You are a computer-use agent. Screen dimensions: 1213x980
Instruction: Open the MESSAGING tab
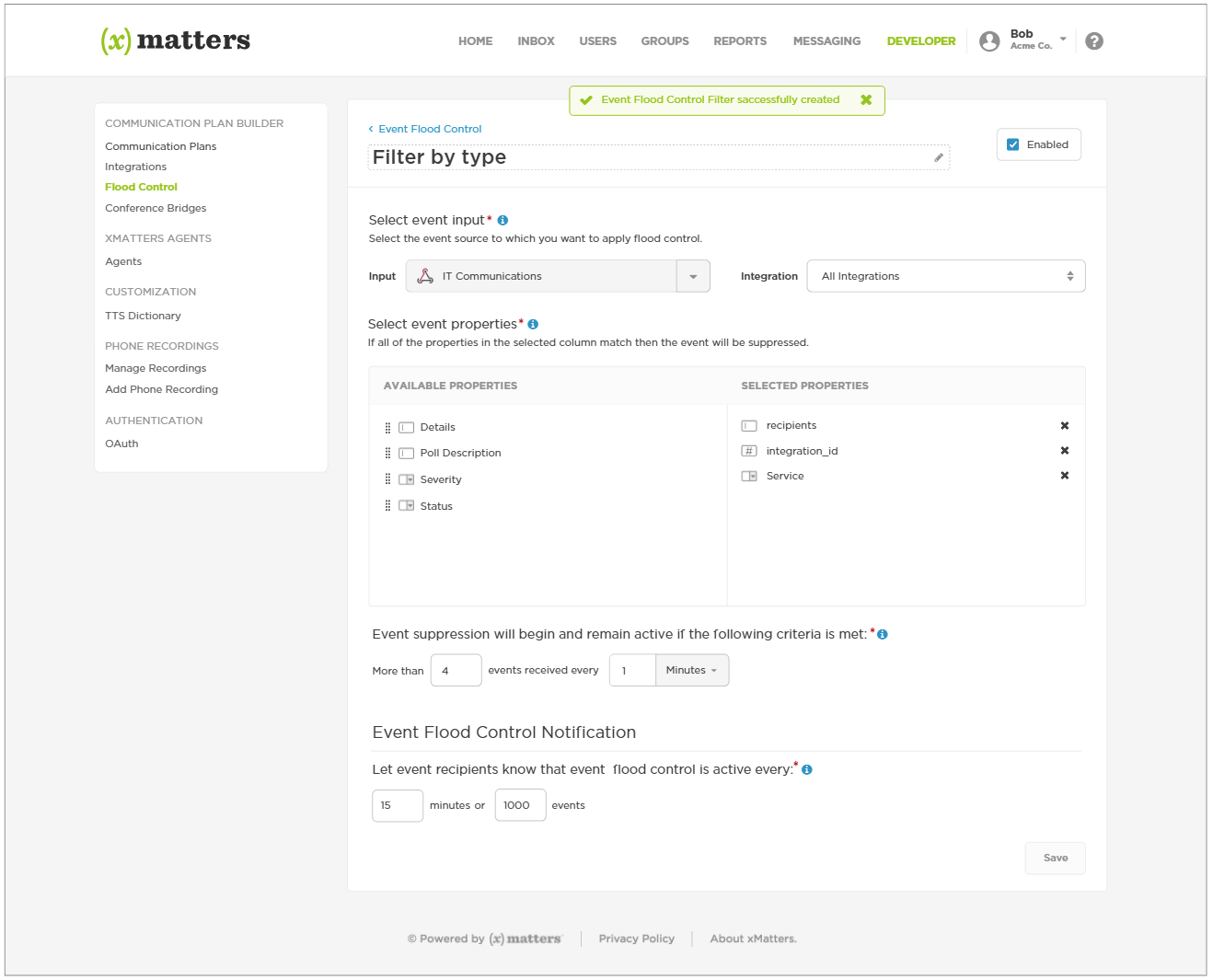(827, 41)
